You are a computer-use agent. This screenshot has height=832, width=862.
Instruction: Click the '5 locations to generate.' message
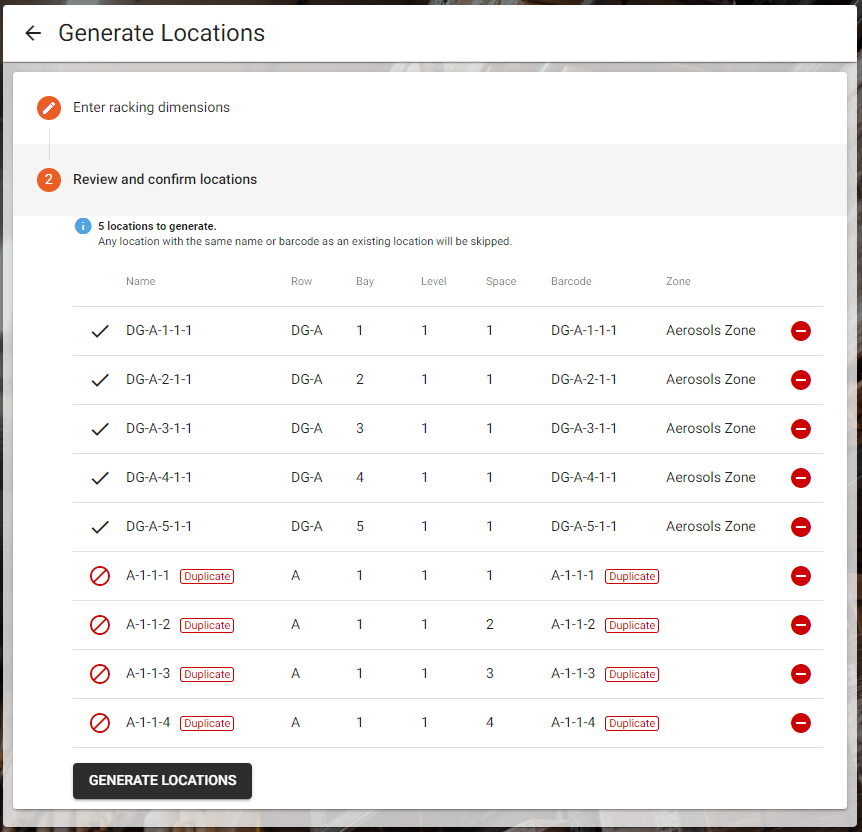157,226
